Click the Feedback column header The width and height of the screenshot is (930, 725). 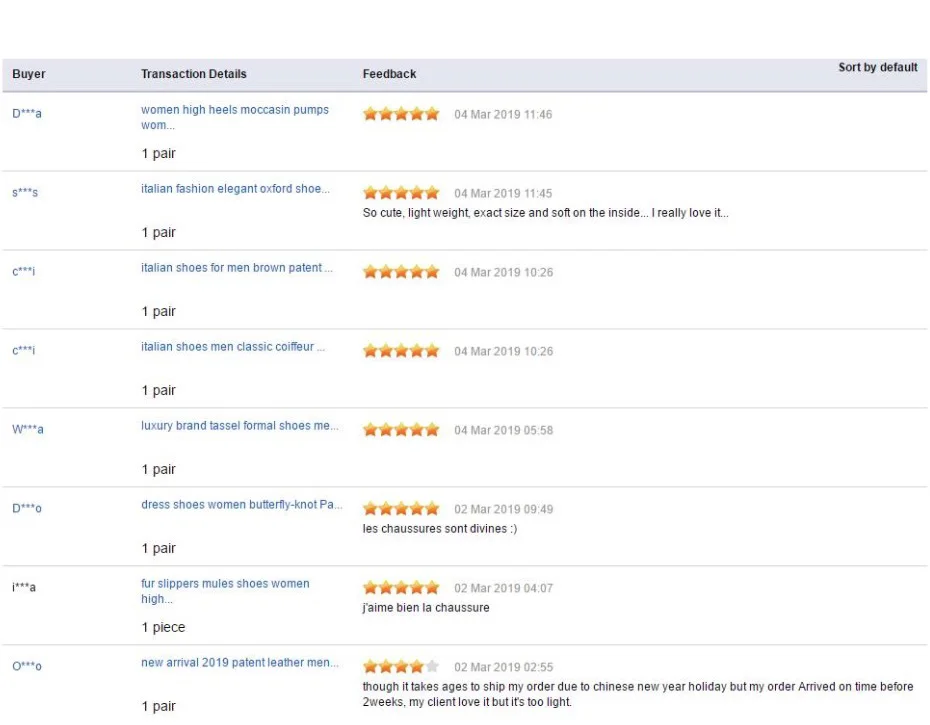click(389, 74)
